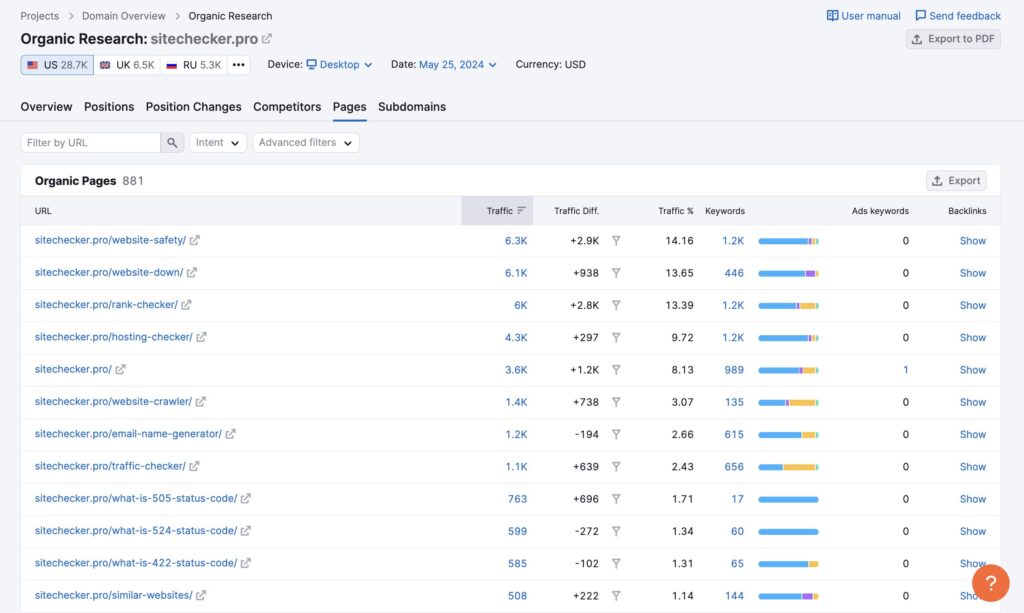
Task: Click filter funnel icon in rank-checker row
Action: [616, 305]
